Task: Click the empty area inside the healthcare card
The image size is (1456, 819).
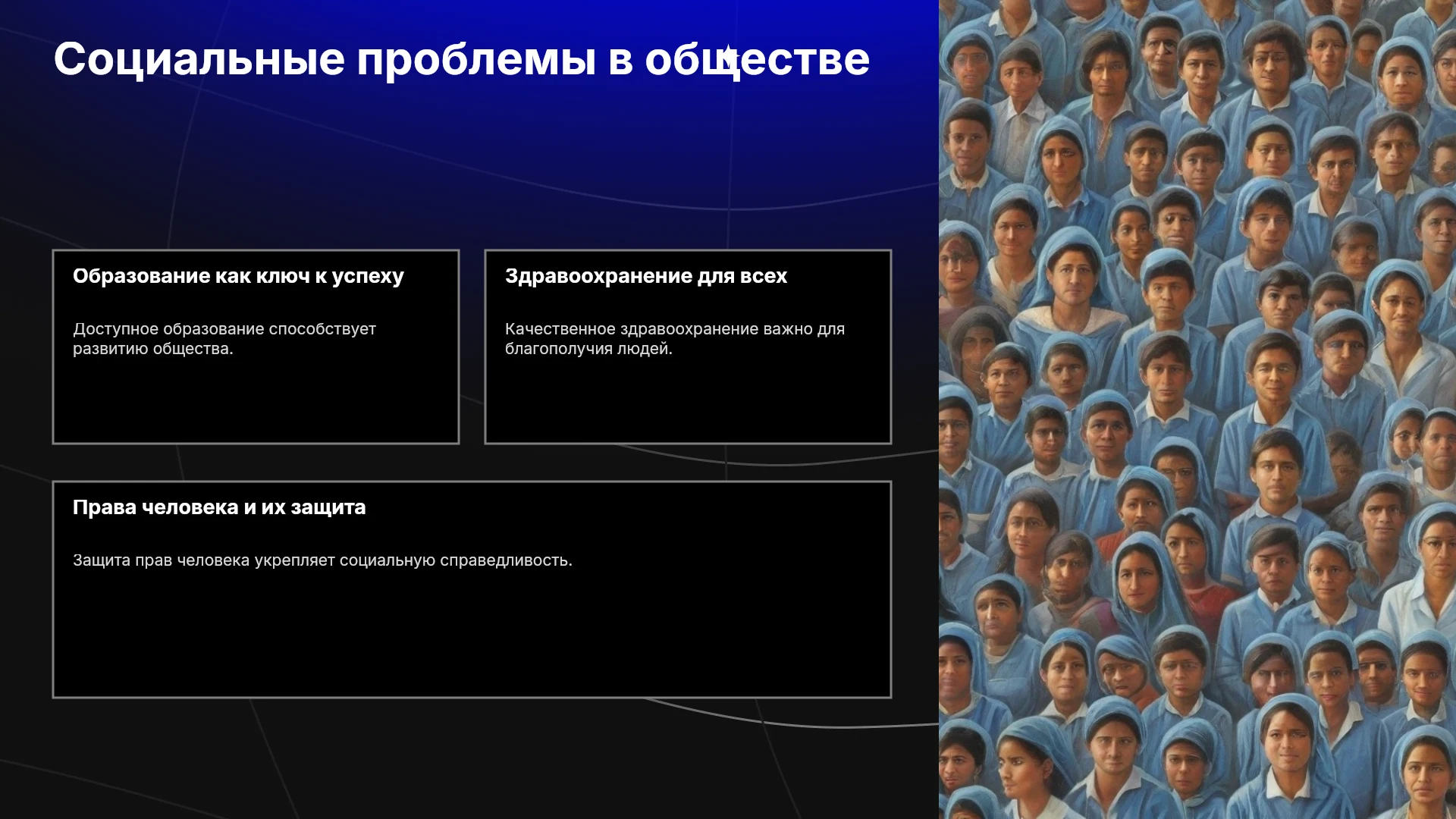Action: tap(688, 402)
